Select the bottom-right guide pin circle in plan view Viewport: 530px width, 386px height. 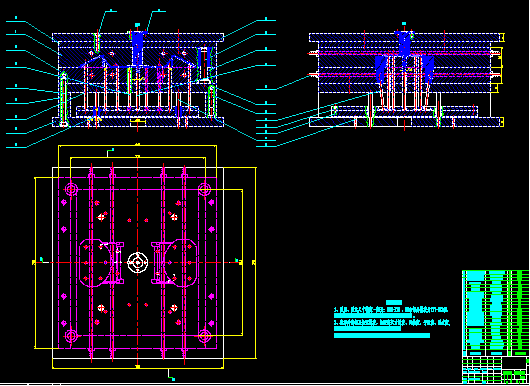click(x=204, y=336)
